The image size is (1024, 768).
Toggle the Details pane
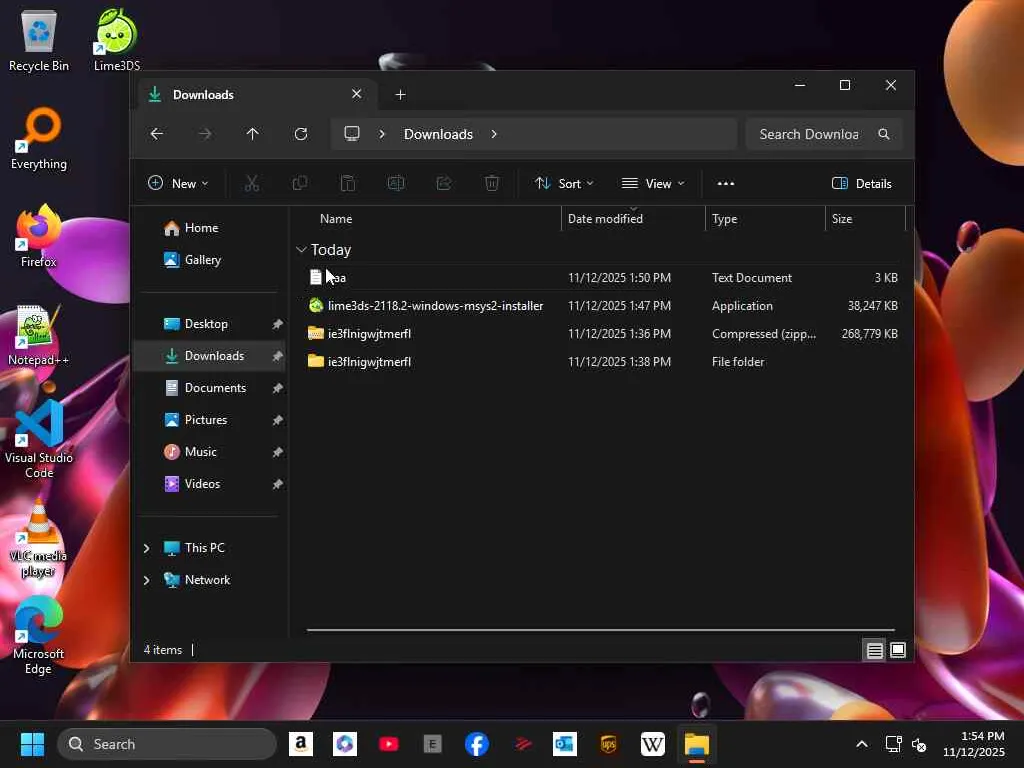click(x=861, y=184)
